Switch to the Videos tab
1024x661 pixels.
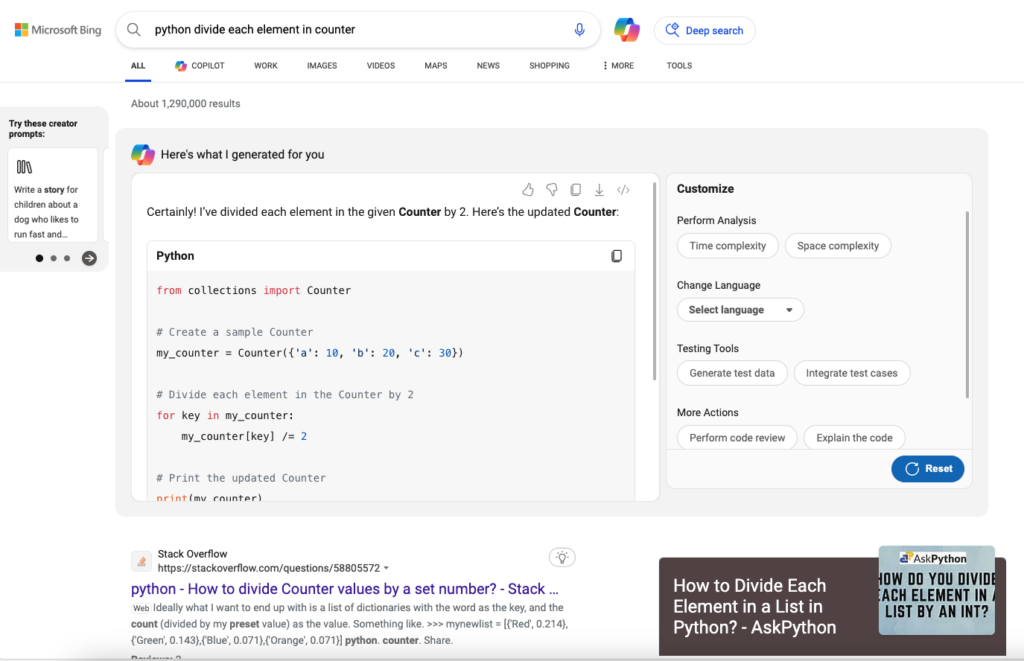380,66
